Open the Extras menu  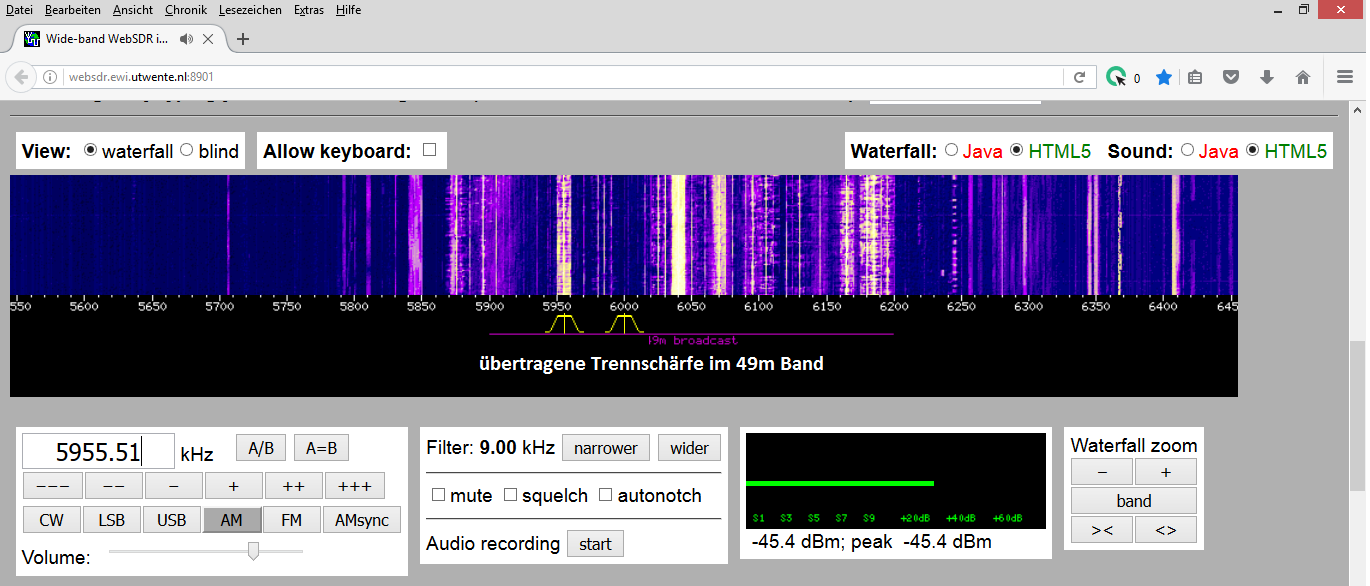309,10
